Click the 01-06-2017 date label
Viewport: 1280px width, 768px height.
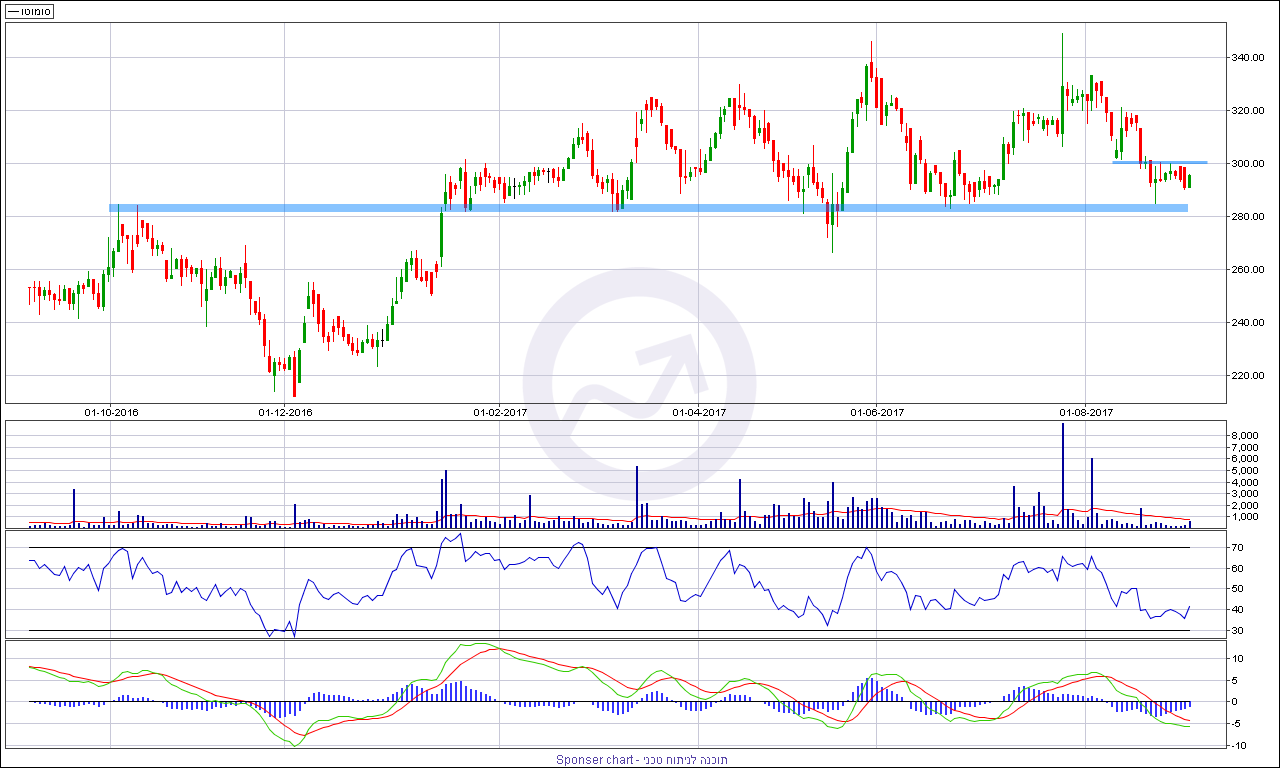877,412
